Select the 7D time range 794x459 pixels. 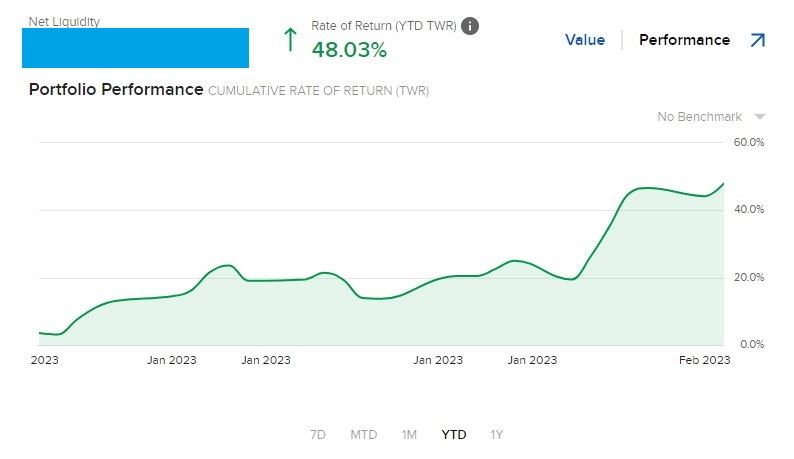click(318, 435)
